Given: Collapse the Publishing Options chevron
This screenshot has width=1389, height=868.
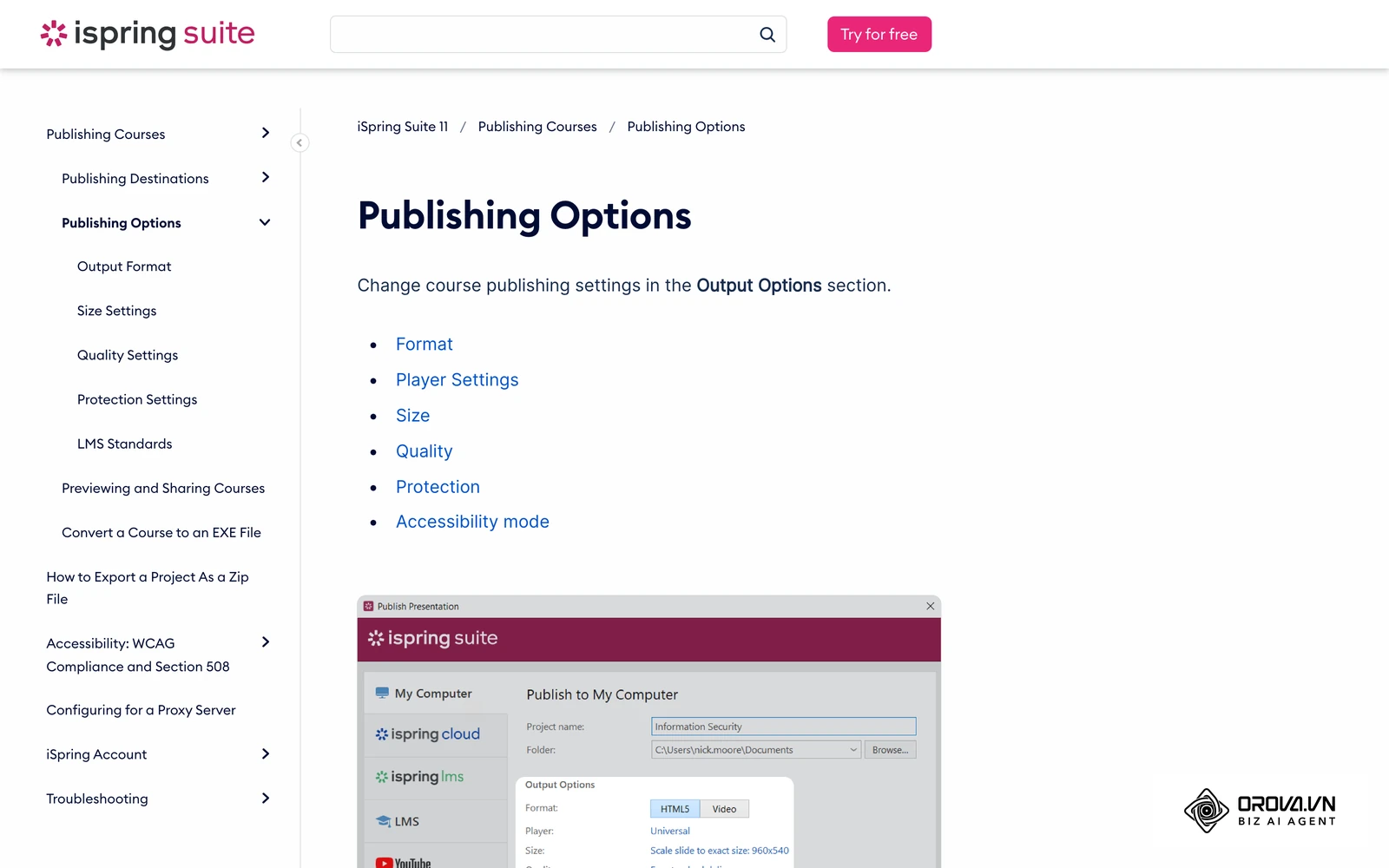Looking at the screenshot, I should click(x=265, y=222).
